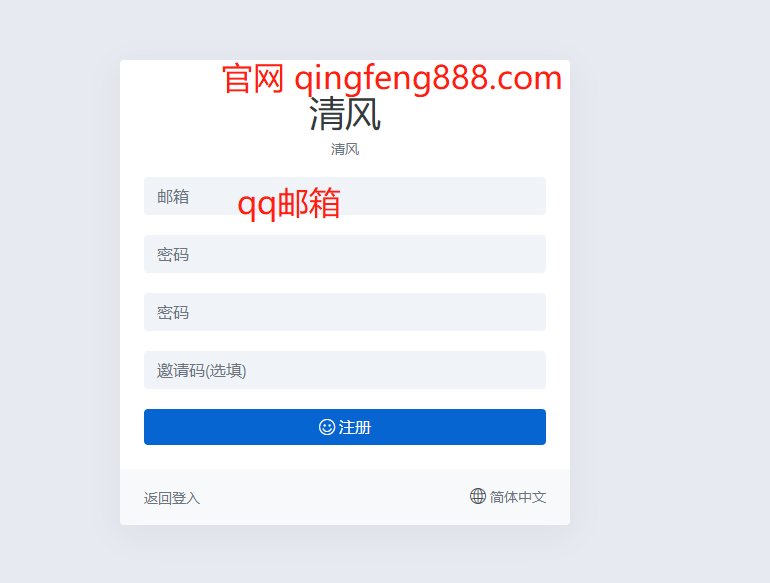Image resolution: width=770 pixels, height=583 pixels.
Task: Click the red 官网 qingfeng888.com text
Action: point(392,78)
